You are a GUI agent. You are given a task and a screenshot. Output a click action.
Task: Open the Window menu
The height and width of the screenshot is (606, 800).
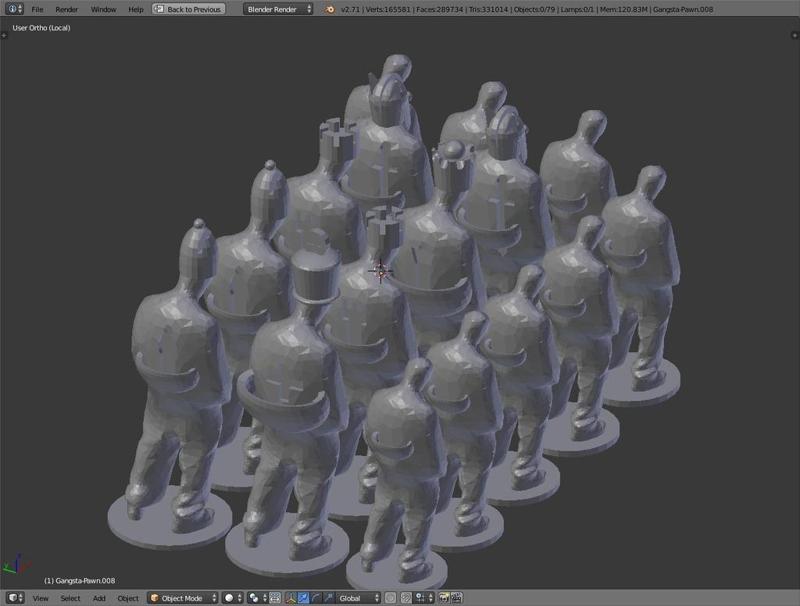coord(104,9)
